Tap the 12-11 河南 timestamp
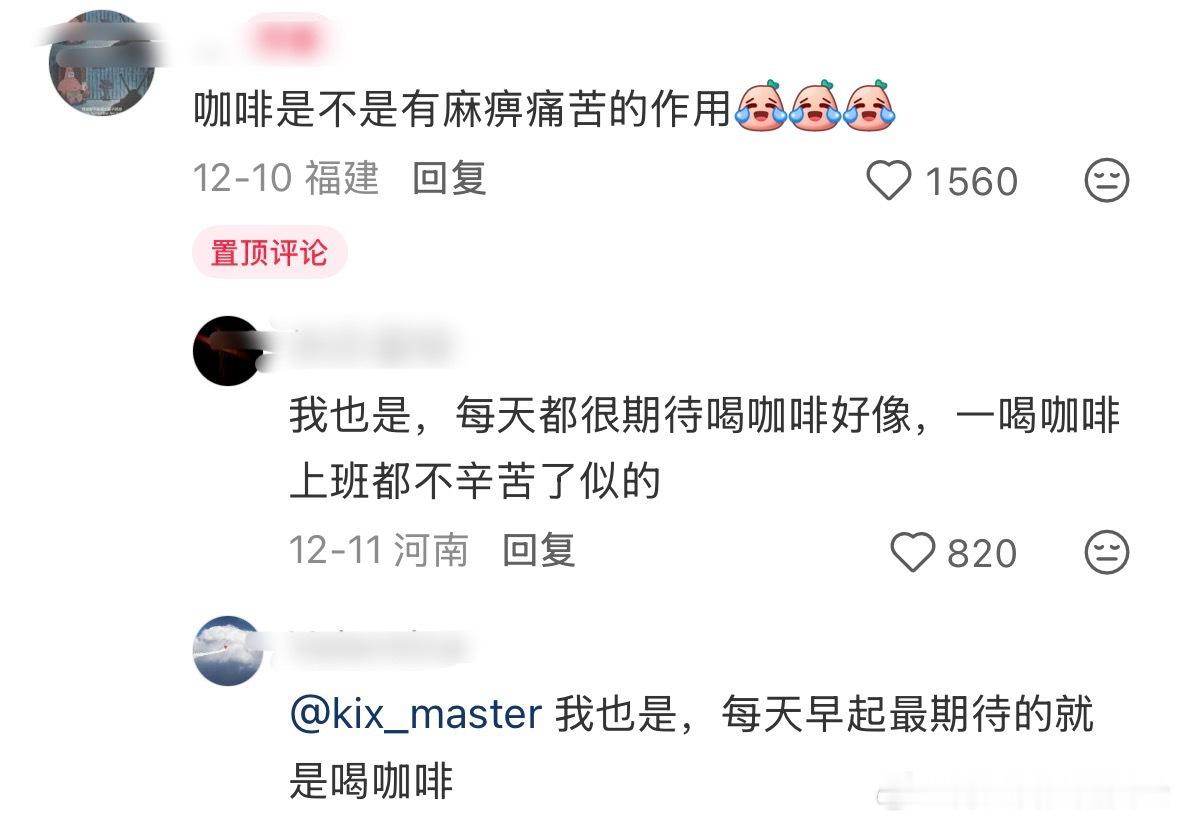Screen dimensions: 1179x821 coord(379,550)
